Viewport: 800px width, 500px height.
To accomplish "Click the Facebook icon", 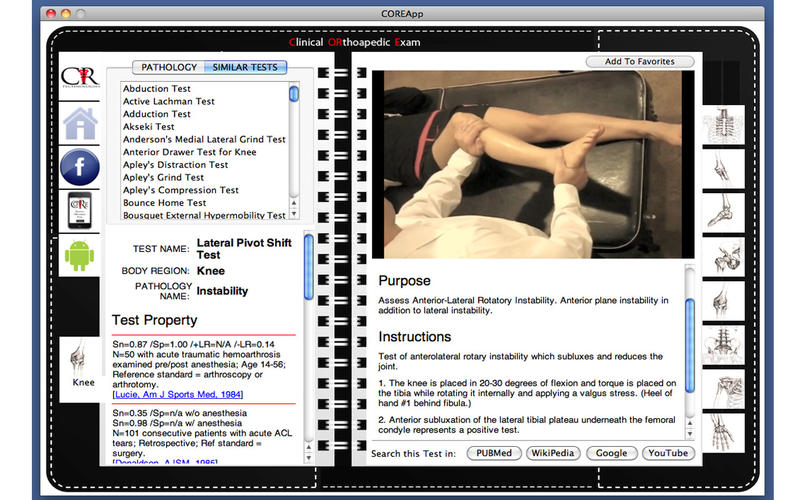I will [x=80, y=167].
